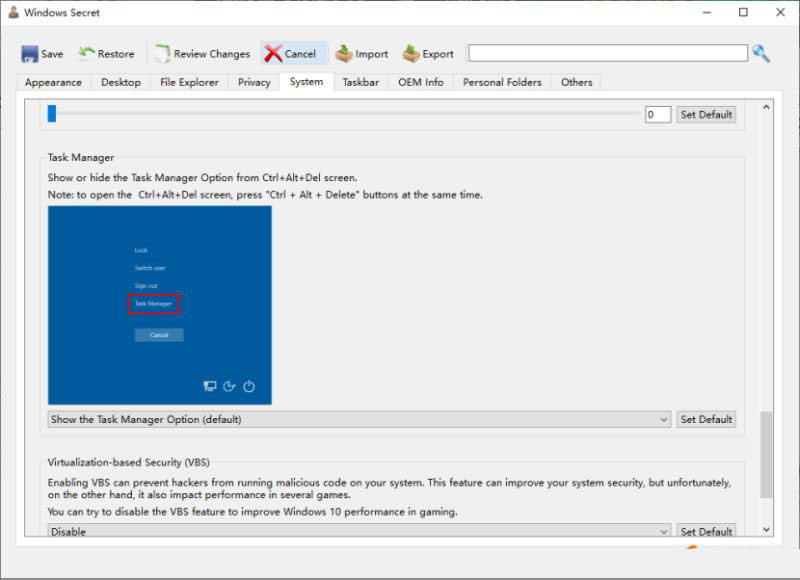Open the Show the Task Manager Option dropdown
This screenshot has width=800, height=580.
click(359, 419)
